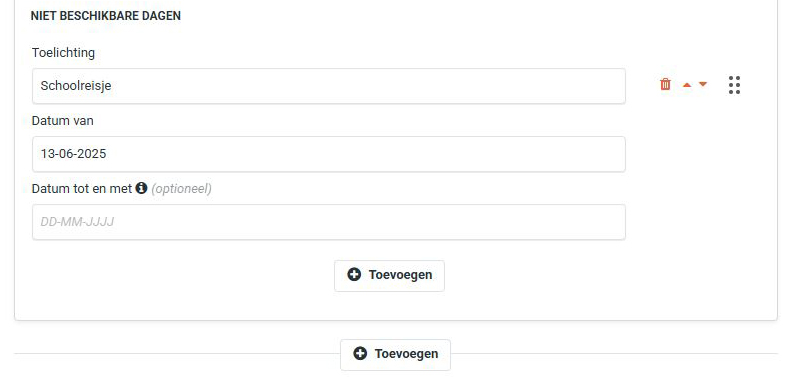Screen dimensions: 793x385
Task: Click the empty Datum tot en met field
Action: click(x=329, y=222)
